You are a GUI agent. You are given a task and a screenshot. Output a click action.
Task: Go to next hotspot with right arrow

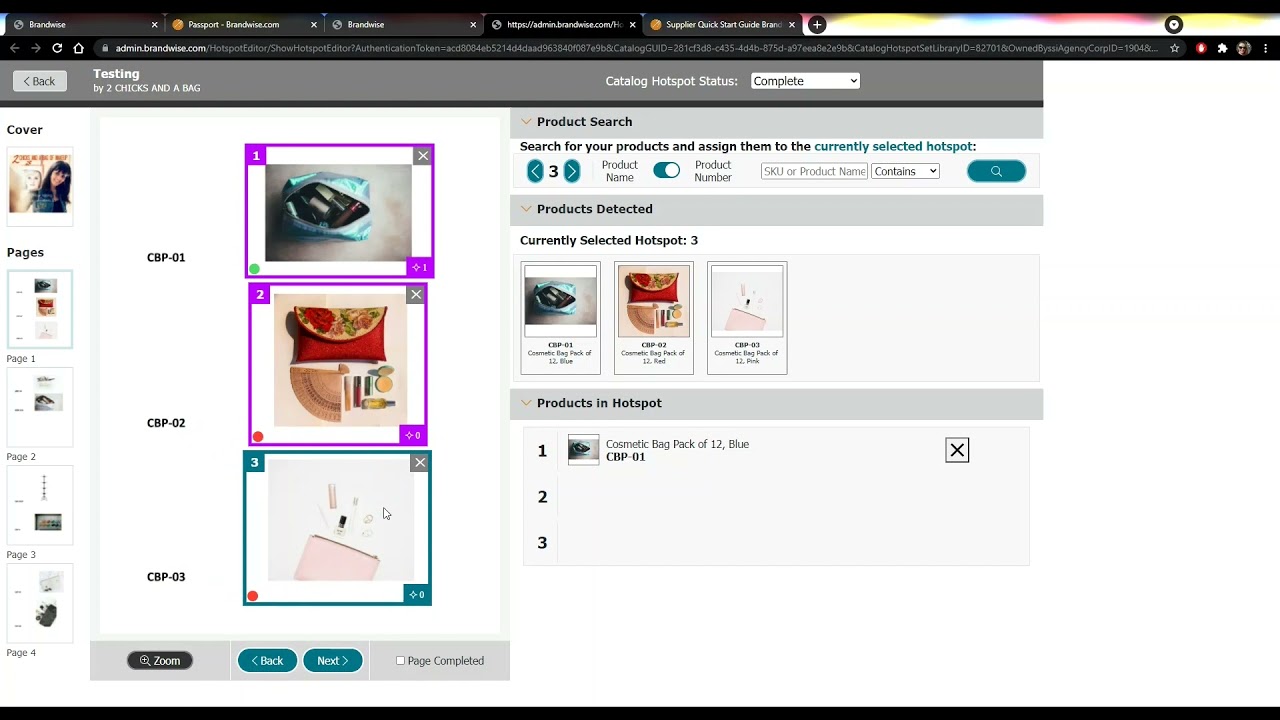pyautogui.click(x=572, y=171)
